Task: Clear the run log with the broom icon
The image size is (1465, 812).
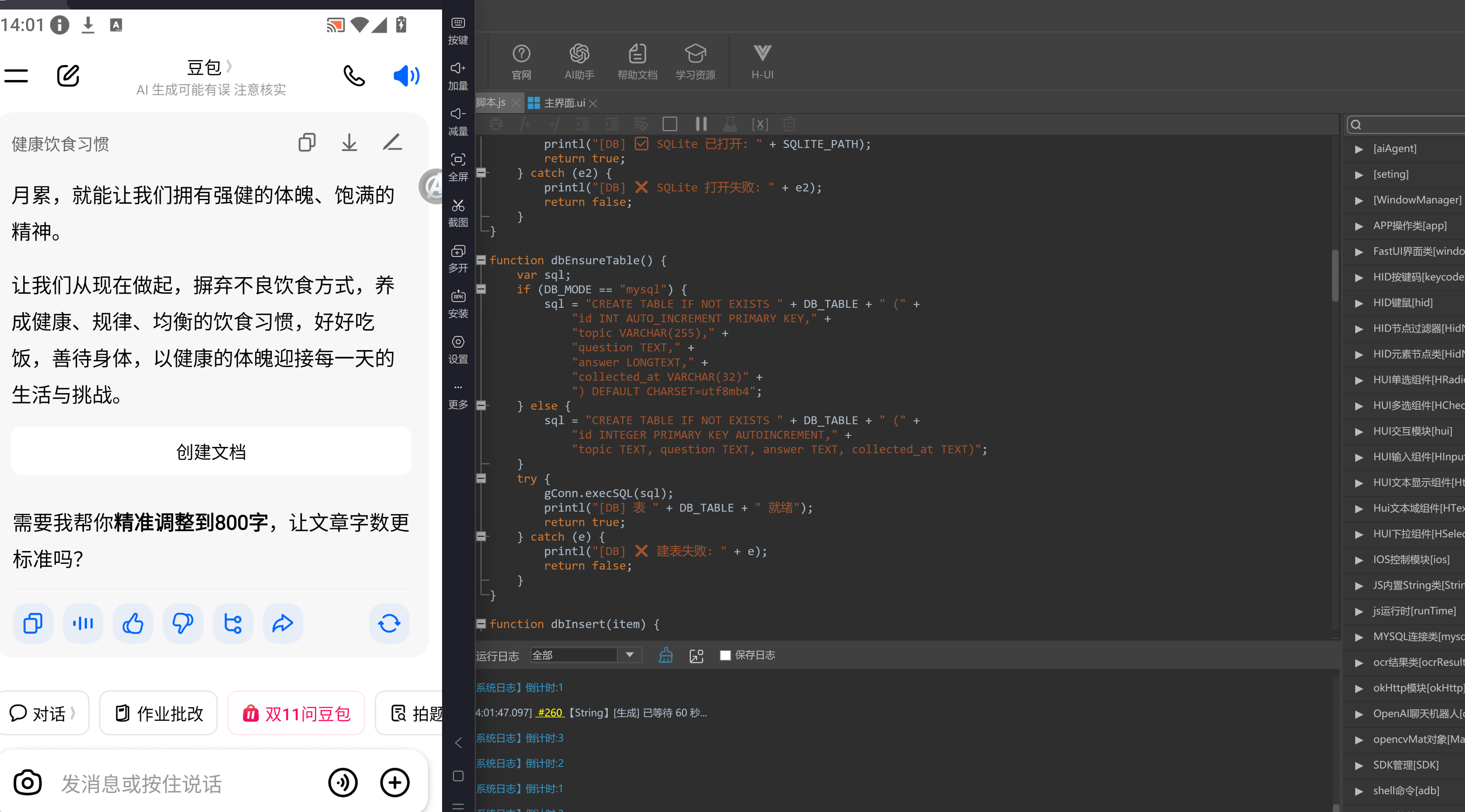Action: coord(665,655)
